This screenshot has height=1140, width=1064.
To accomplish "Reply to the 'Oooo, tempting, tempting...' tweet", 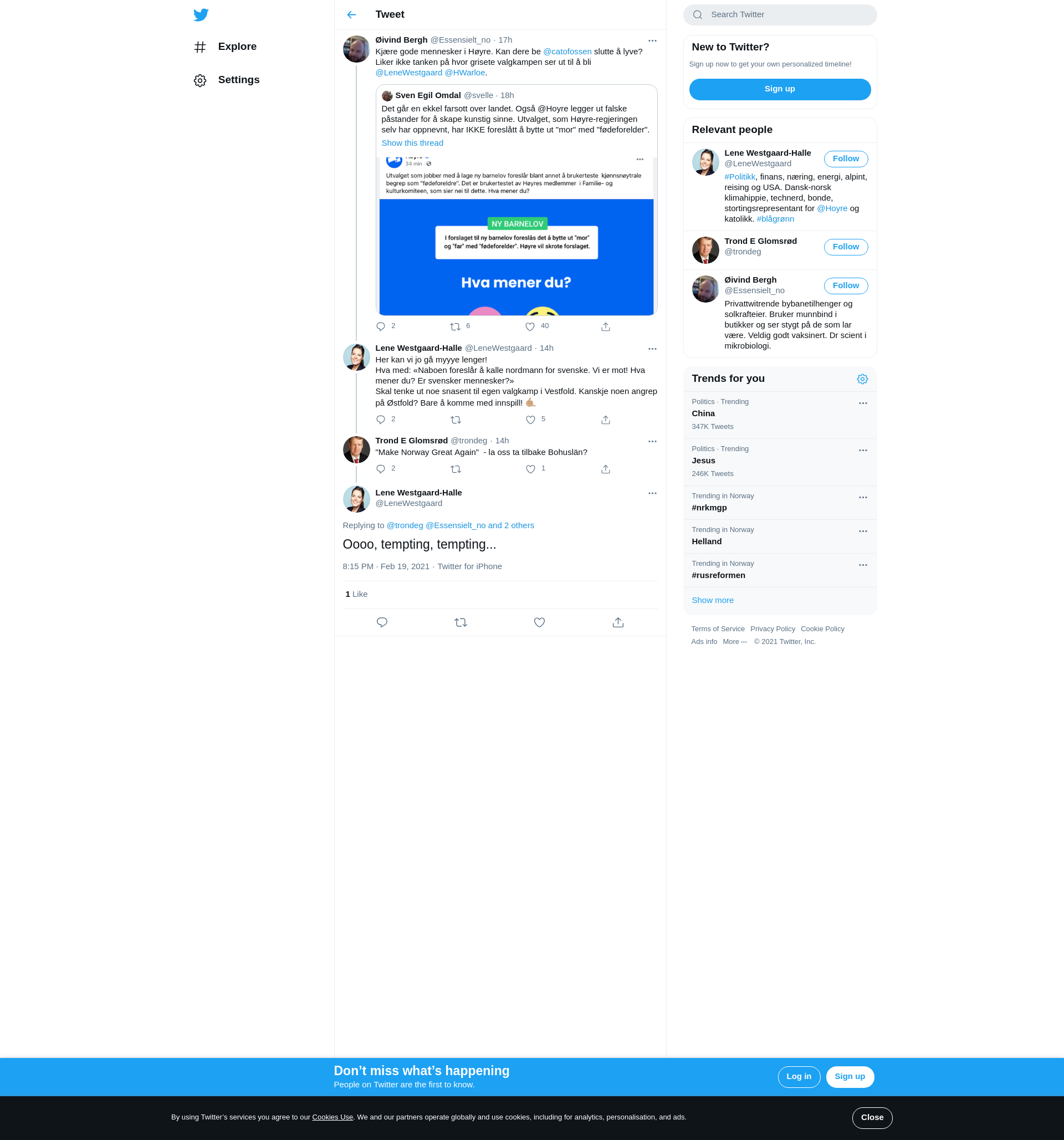I will (x=382, y=622).
